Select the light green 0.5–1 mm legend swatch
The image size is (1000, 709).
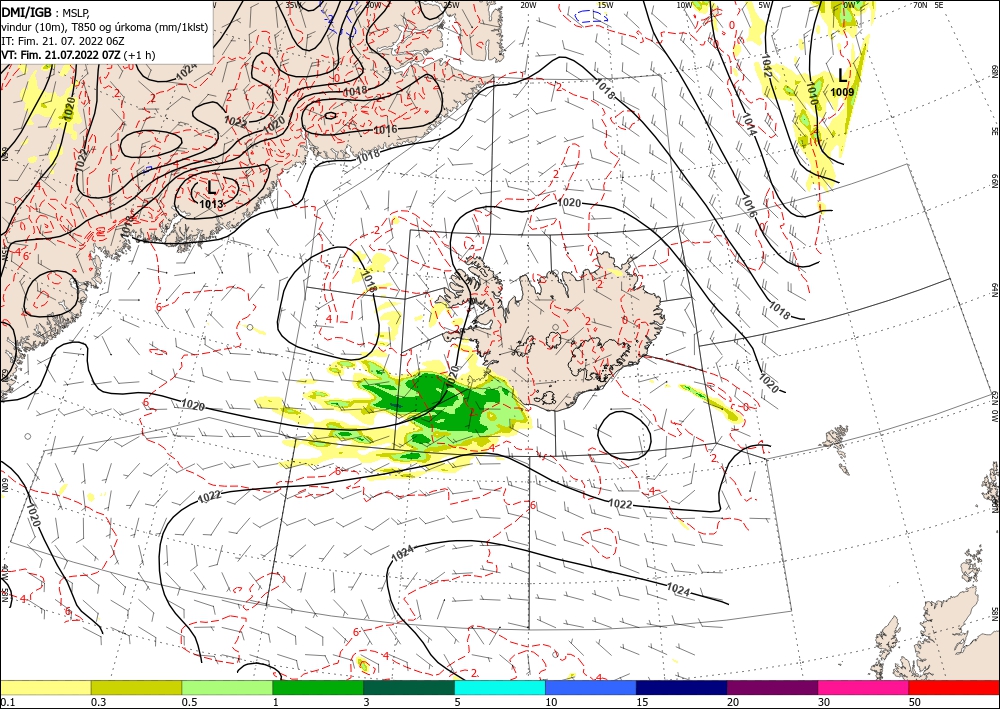tap(227, 687)
